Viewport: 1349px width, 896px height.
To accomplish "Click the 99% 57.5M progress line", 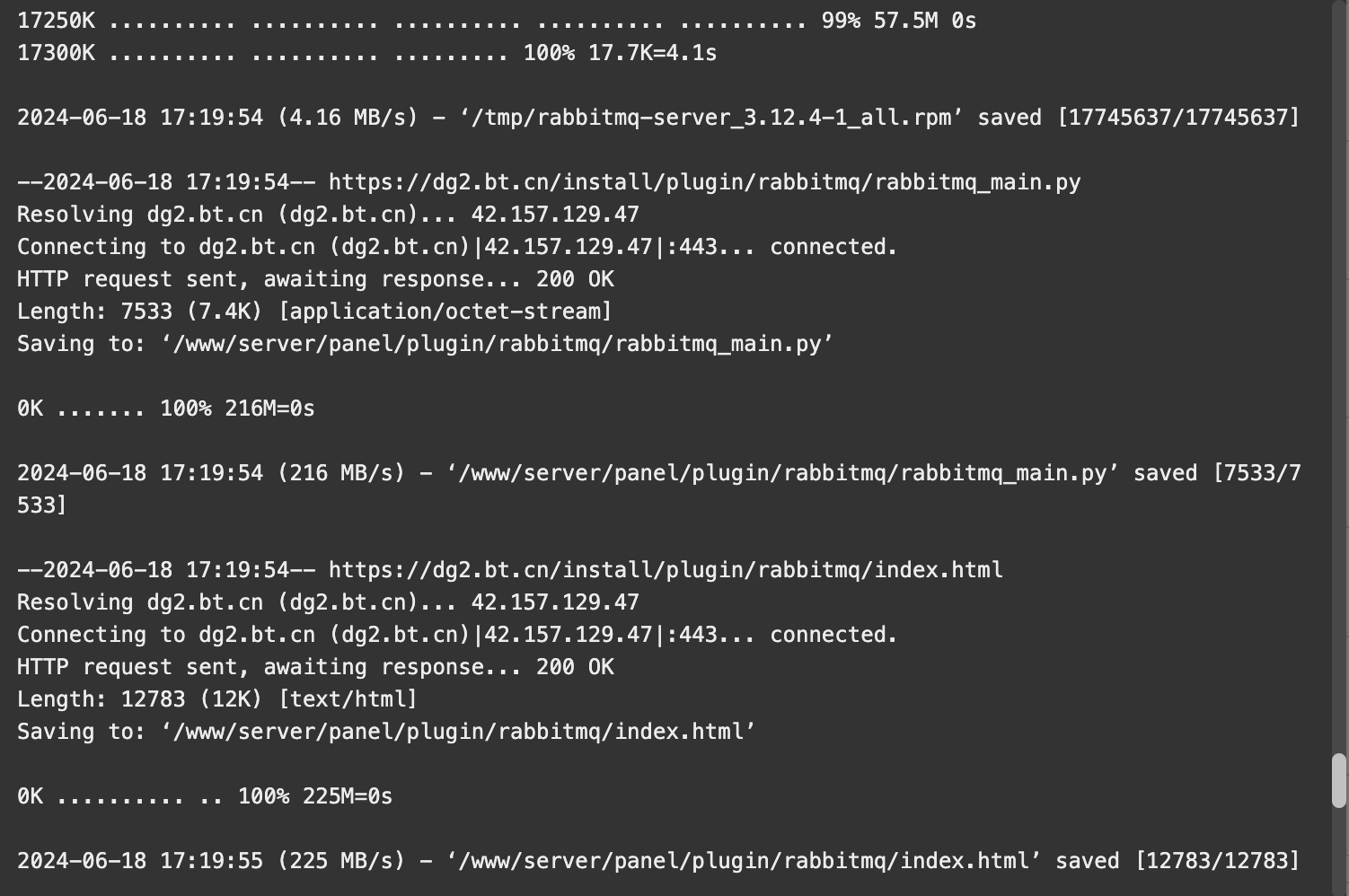I will tap(497, 21).
